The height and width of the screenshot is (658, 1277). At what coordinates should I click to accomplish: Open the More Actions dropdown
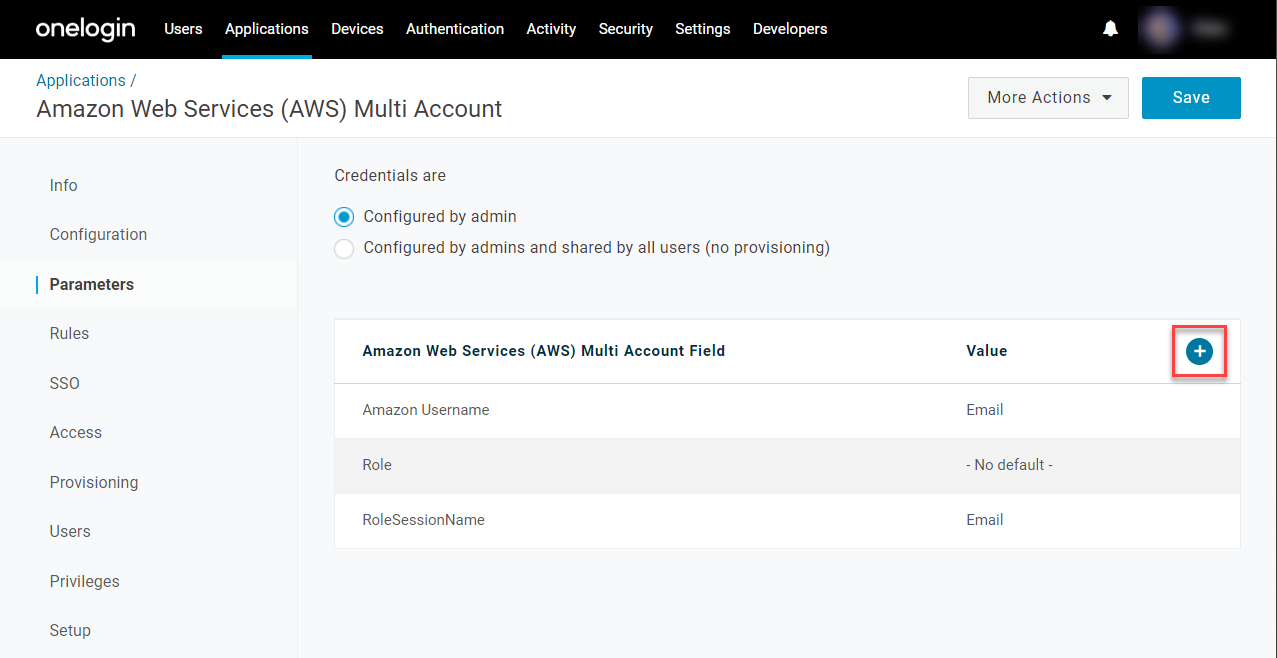(x=1048, y=98)
